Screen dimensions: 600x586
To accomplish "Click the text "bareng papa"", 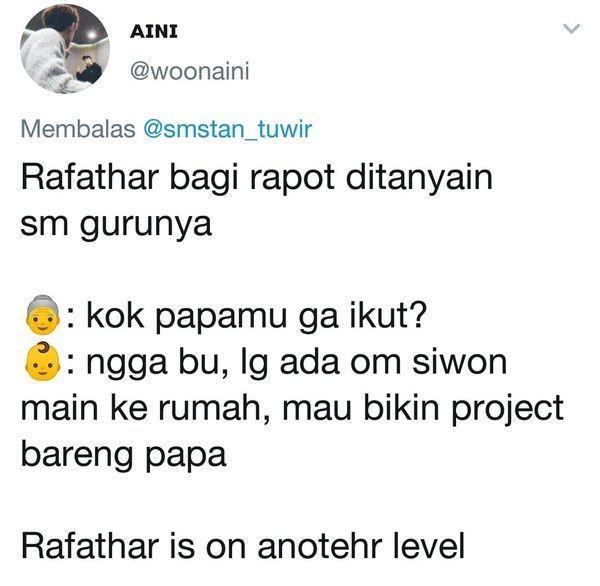I will click(x=123, y=456).
